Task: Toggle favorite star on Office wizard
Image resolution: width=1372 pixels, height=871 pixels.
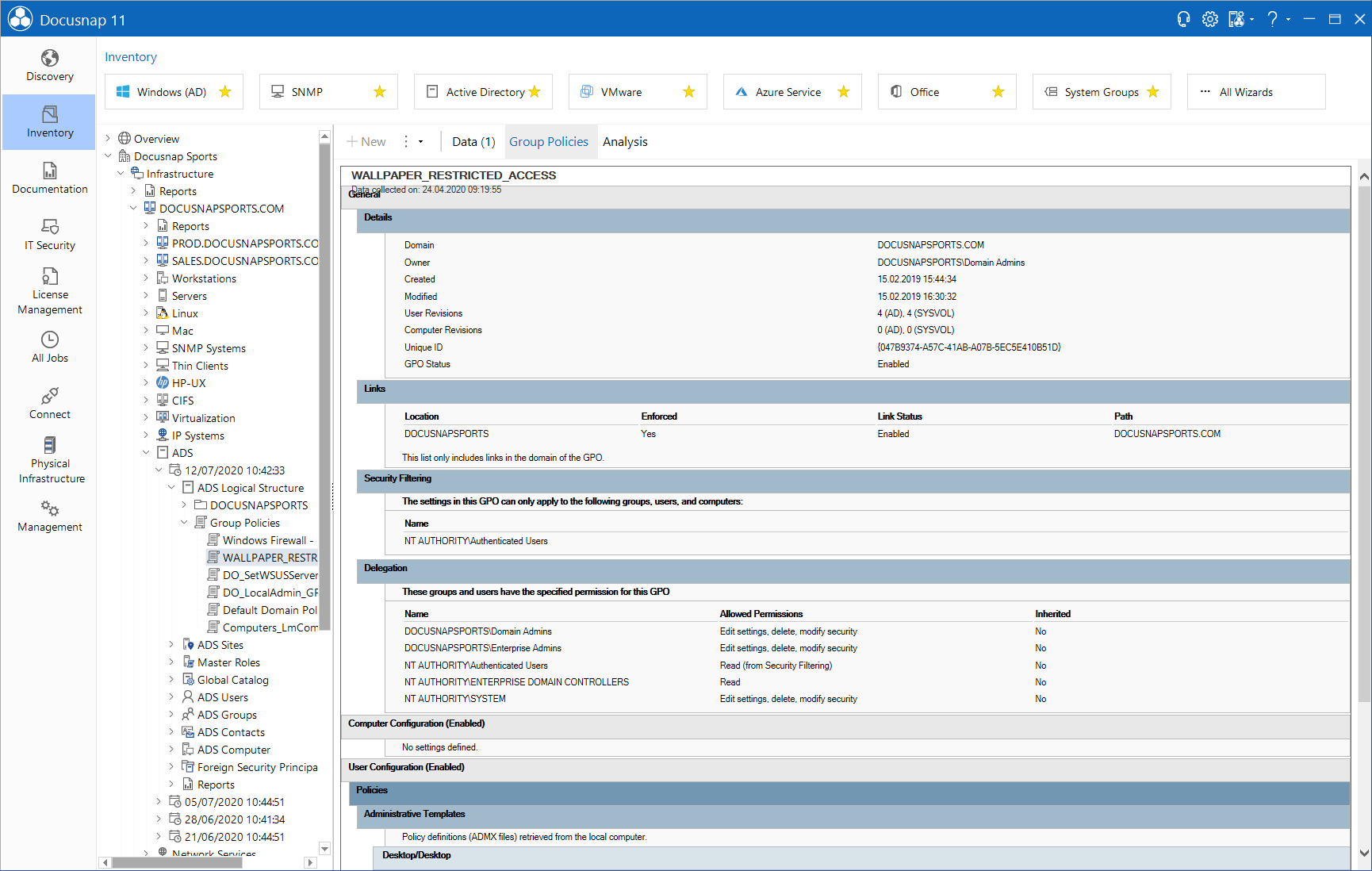Action: tap(998, 92)
